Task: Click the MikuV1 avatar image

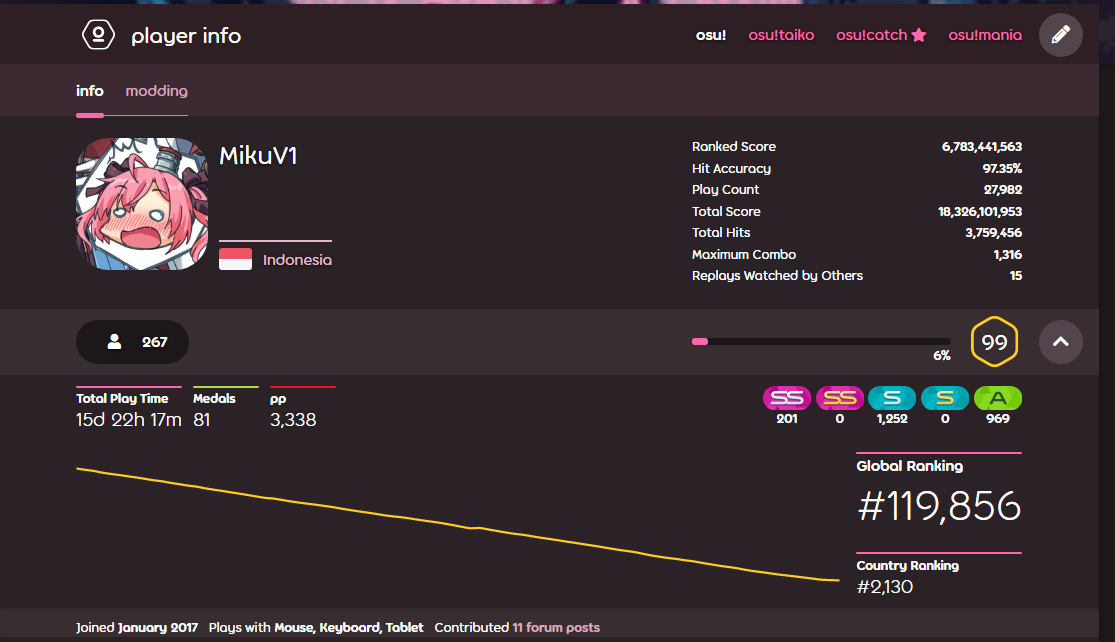Action: pos(142,204)
